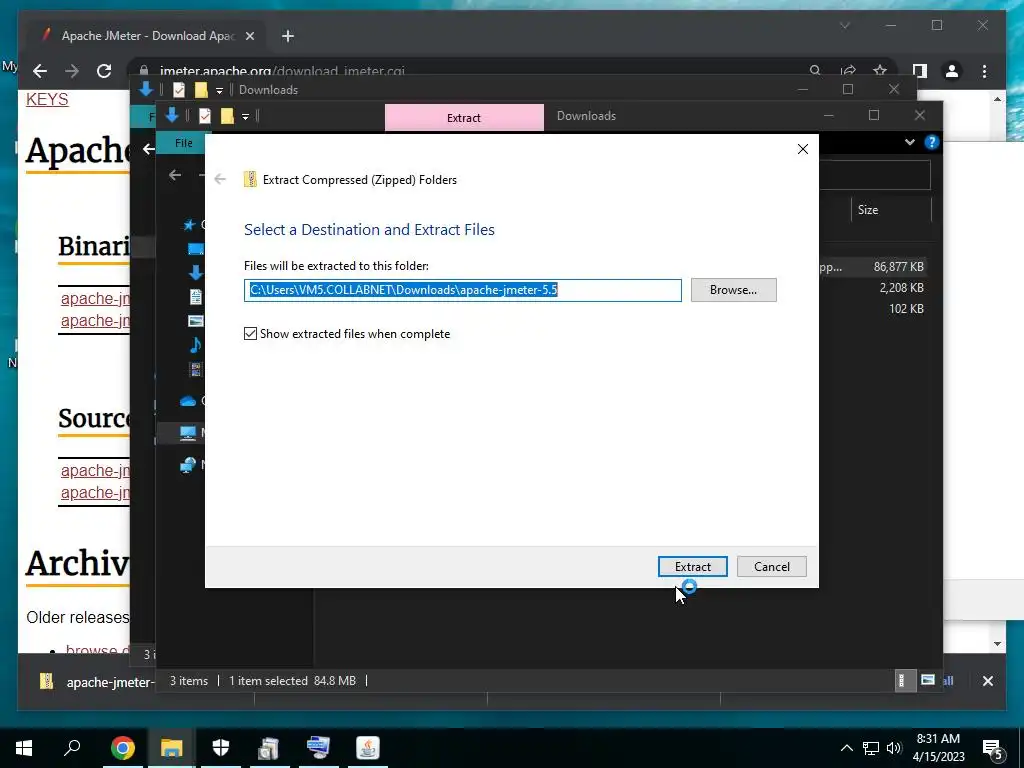Image resolution: width=1024 pixels, height=768 pixels.
Task: Open the pink Extract ribbon tab
Action: [x=464, y=118]
